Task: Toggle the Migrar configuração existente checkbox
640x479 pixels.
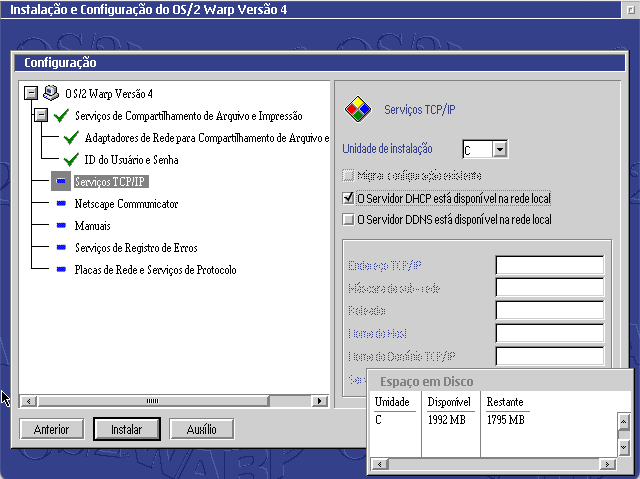Action: pyautogui.click(x=349, y=176)
